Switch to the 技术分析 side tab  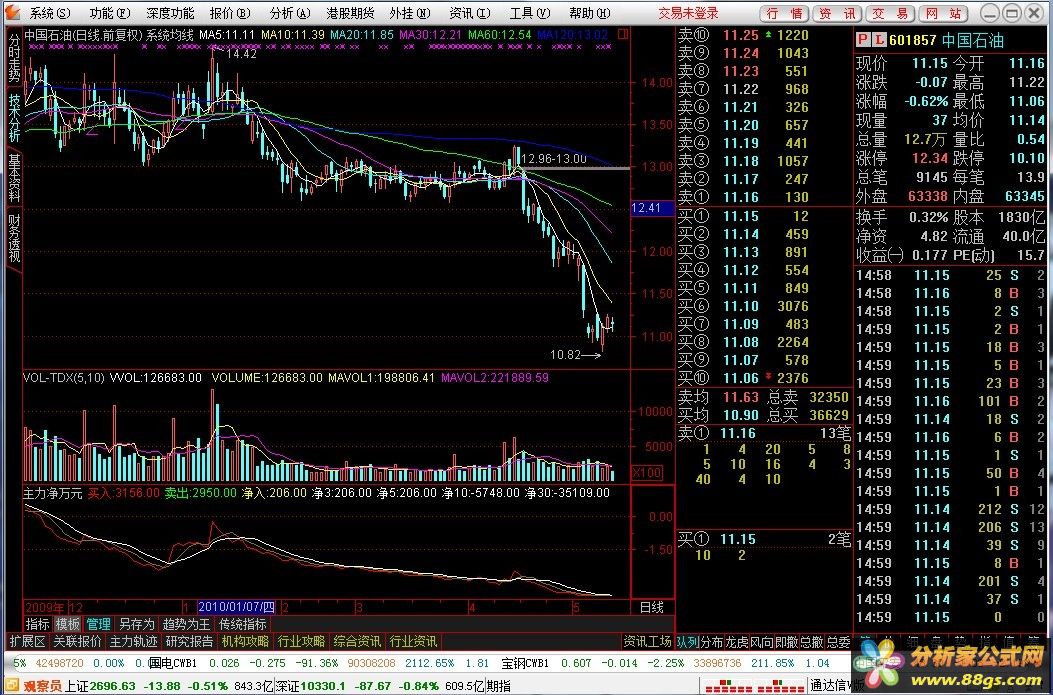pos(14,118)
